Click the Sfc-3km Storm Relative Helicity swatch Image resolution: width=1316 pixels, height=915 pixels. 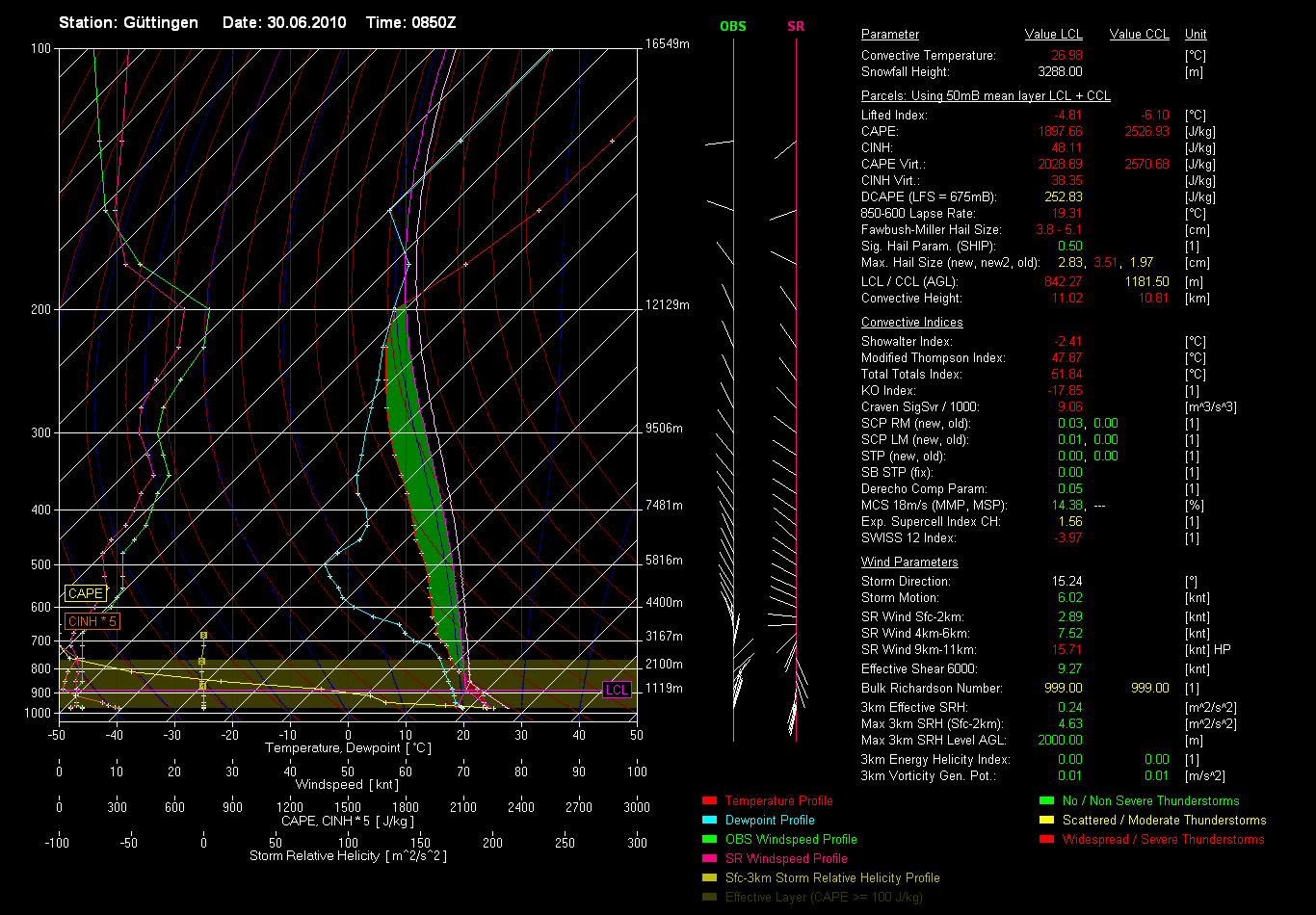click(x=710, y=877)
